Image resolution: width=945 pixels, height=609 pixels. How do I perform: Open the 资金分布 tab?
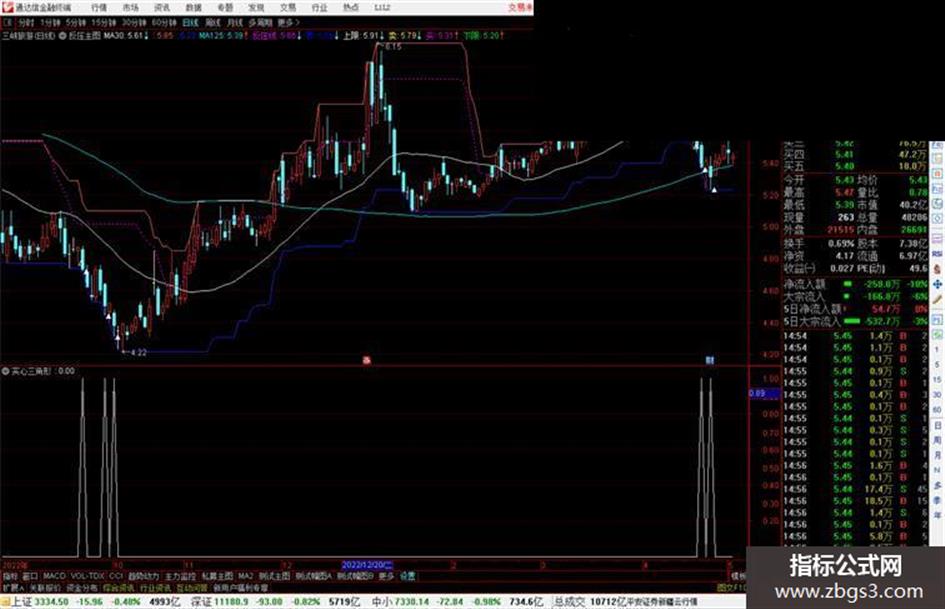(81, 588)
